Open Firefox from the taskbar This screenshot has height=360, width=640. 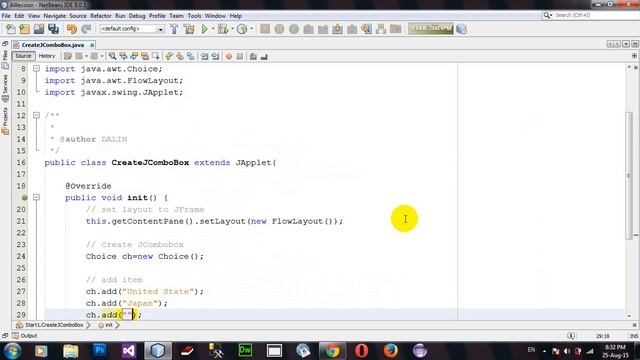(x=391, y=351)
